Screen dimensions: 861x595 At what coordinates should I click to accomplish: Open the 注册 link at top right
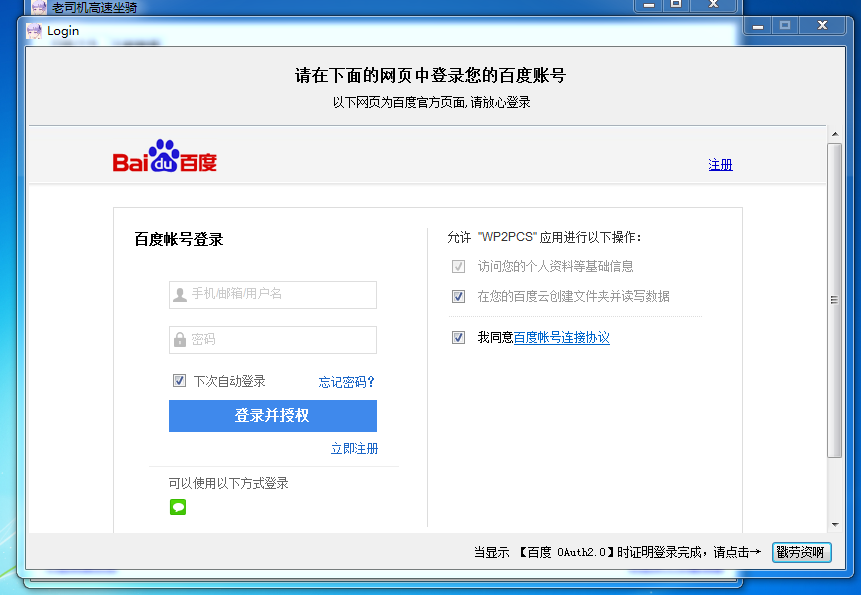tap(721, 163)
